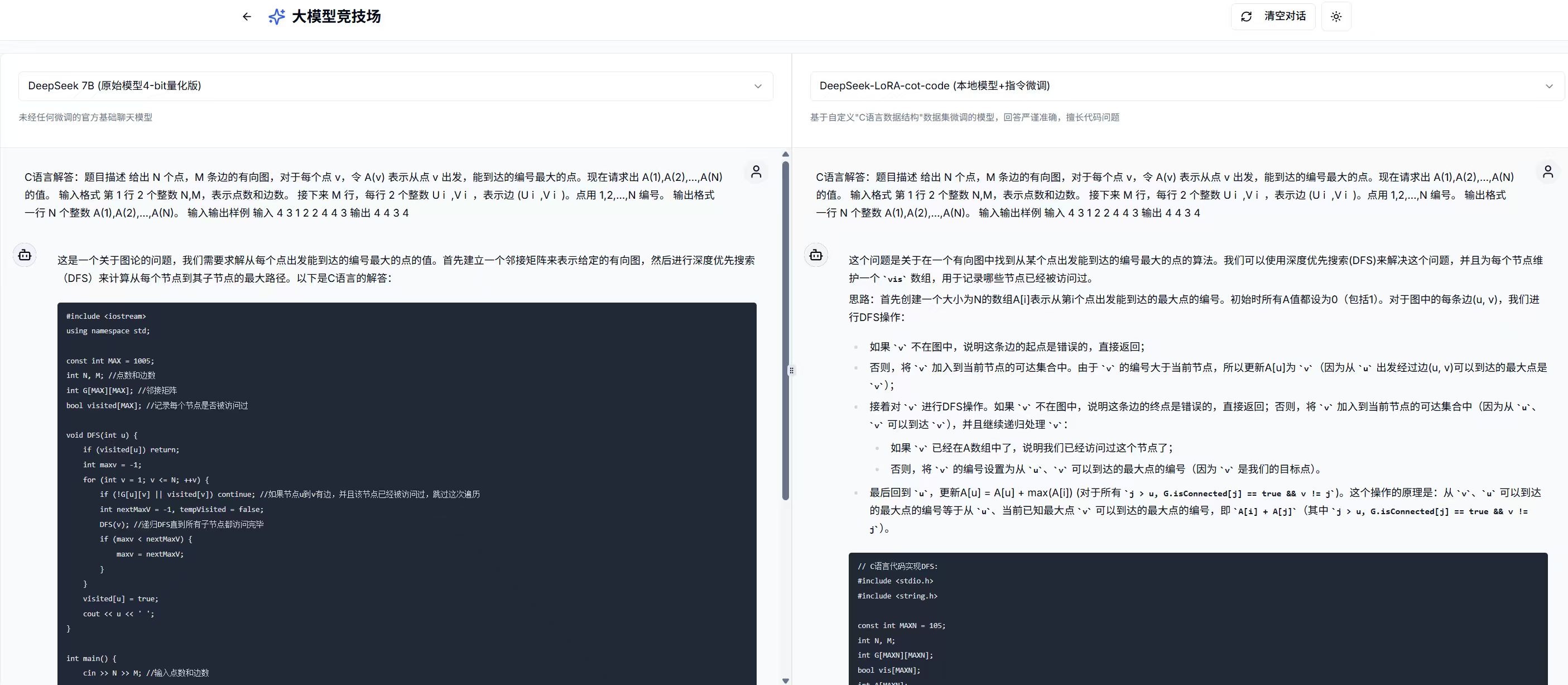
Task: Click the bullet starting 如果 `v` 不在图中
Action: pyautogui.click(x=1007, y=347)
